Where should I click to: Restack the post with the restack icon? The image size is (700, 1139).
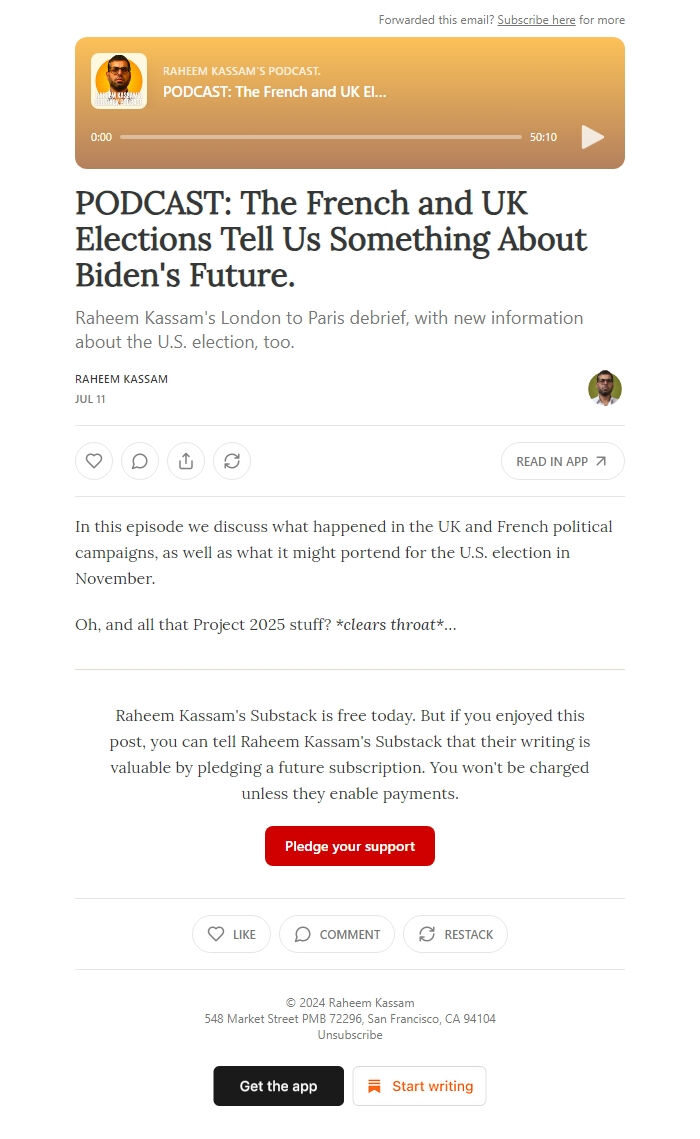click(x=232, y=461)
